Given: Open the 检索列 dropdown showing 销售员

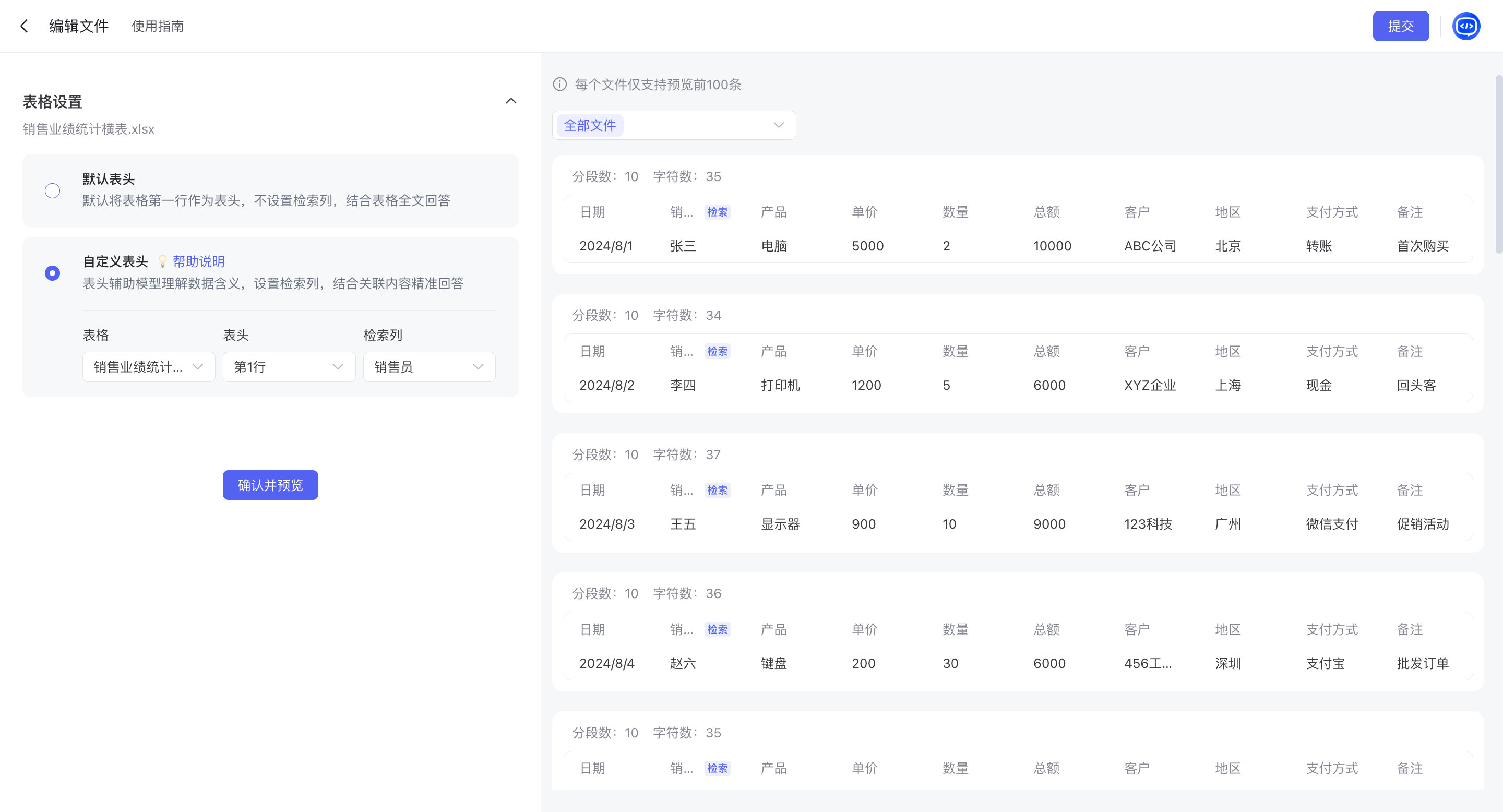Looking at the screenshot, I should coord(429,367).
